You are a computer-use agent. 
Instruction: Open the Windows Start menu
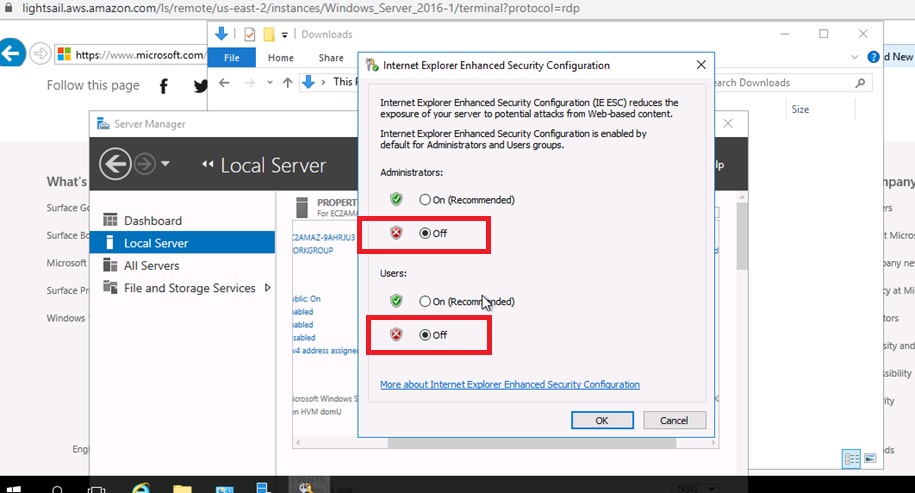[13, 489]
